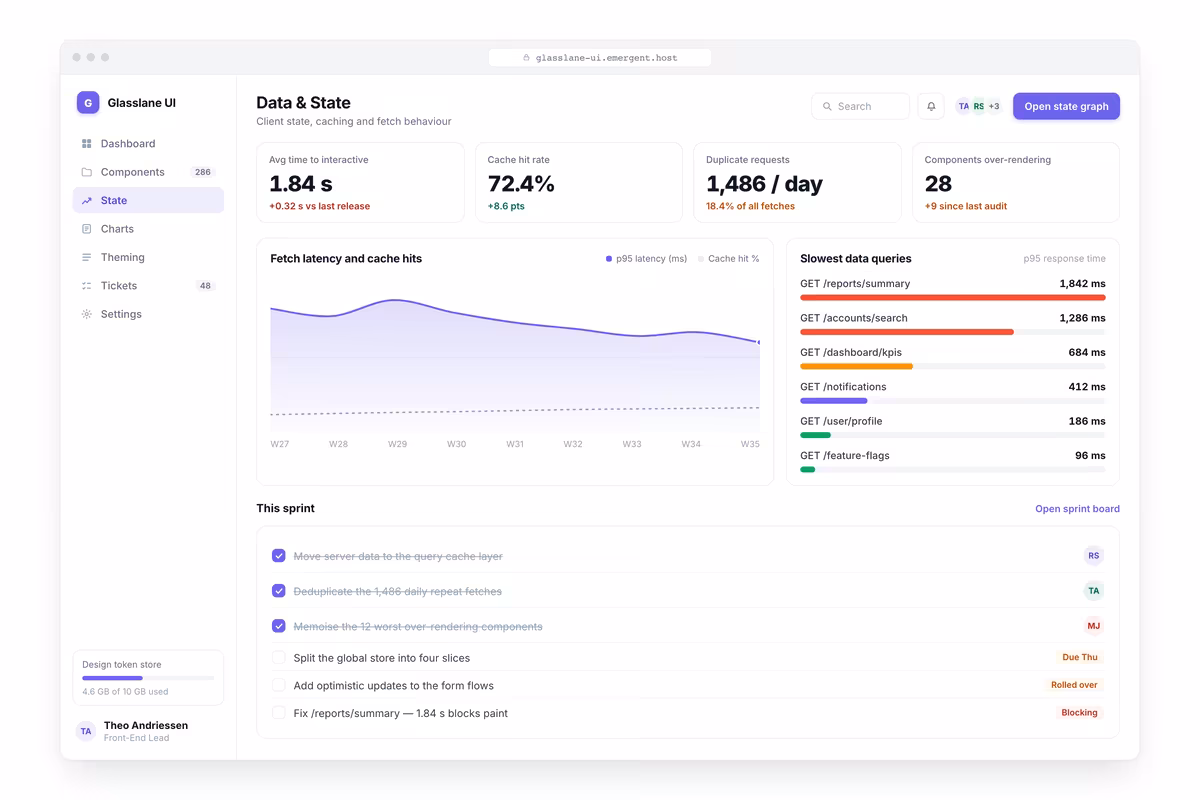Click the 4.6 GB of 10 GB used text
The image size is (1200, 800).
125,692
